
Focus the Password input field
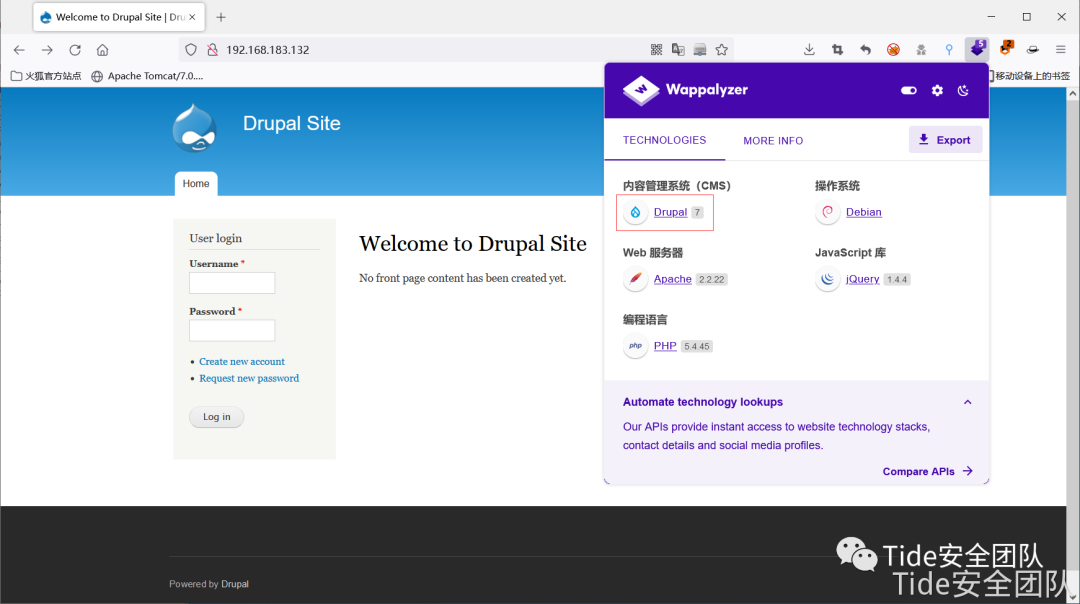click(232, 331)
